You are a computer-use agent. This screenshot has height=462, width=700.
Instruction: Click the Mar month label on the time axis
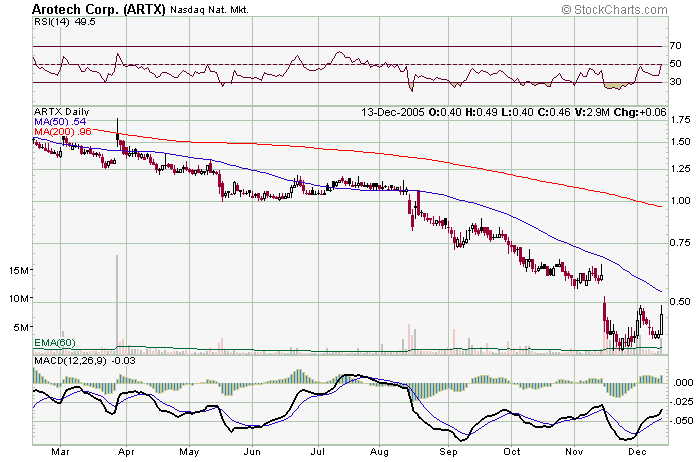[x=60, y=452]
